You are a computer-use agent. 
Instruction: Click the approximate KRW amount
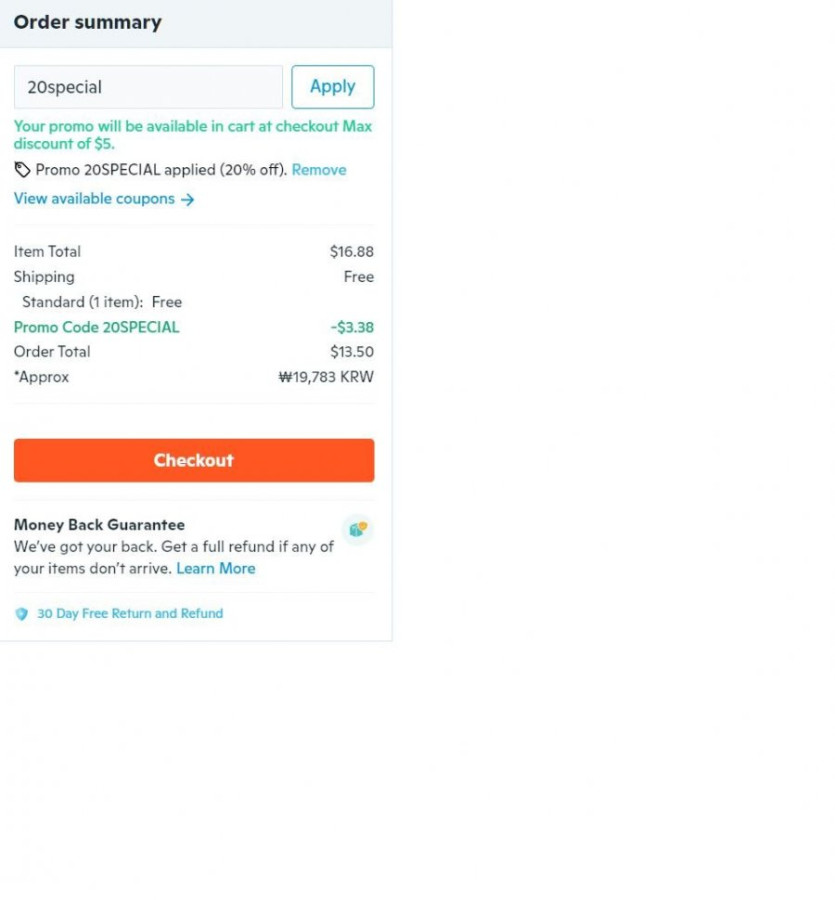(x=326, y=377)
